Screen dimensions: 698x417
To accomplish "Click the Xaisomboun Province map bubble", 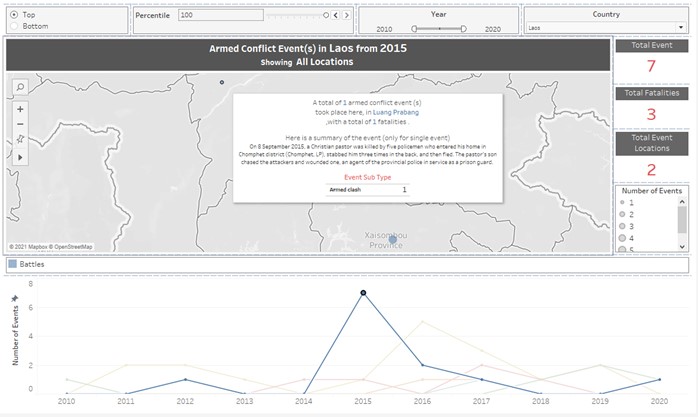I will [393, 238].
